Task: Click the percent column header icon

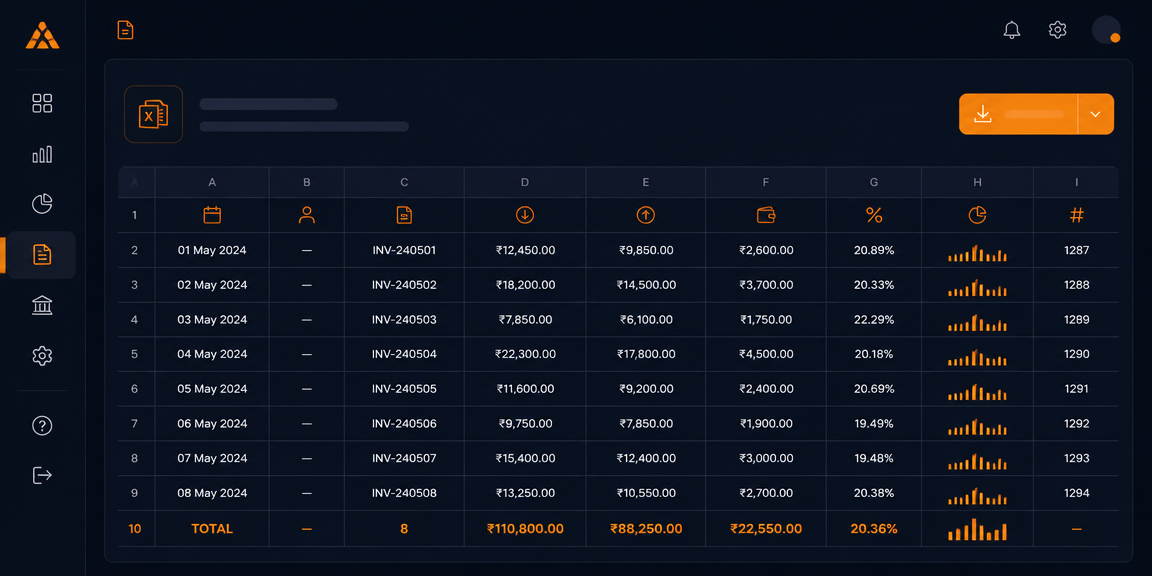Action: coord(874,215)
